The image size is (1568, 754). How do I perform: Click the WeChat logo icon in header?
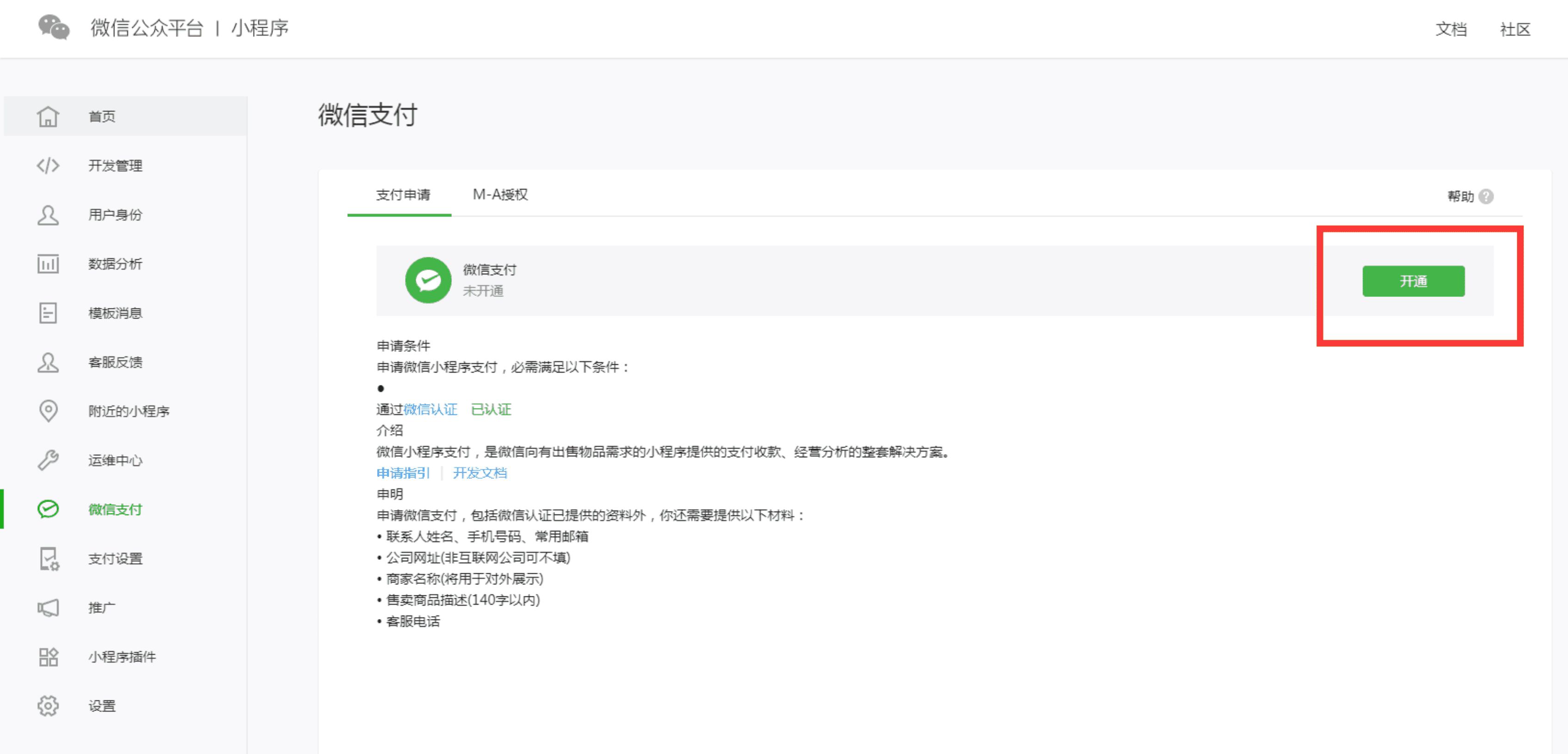coord(54,27)
